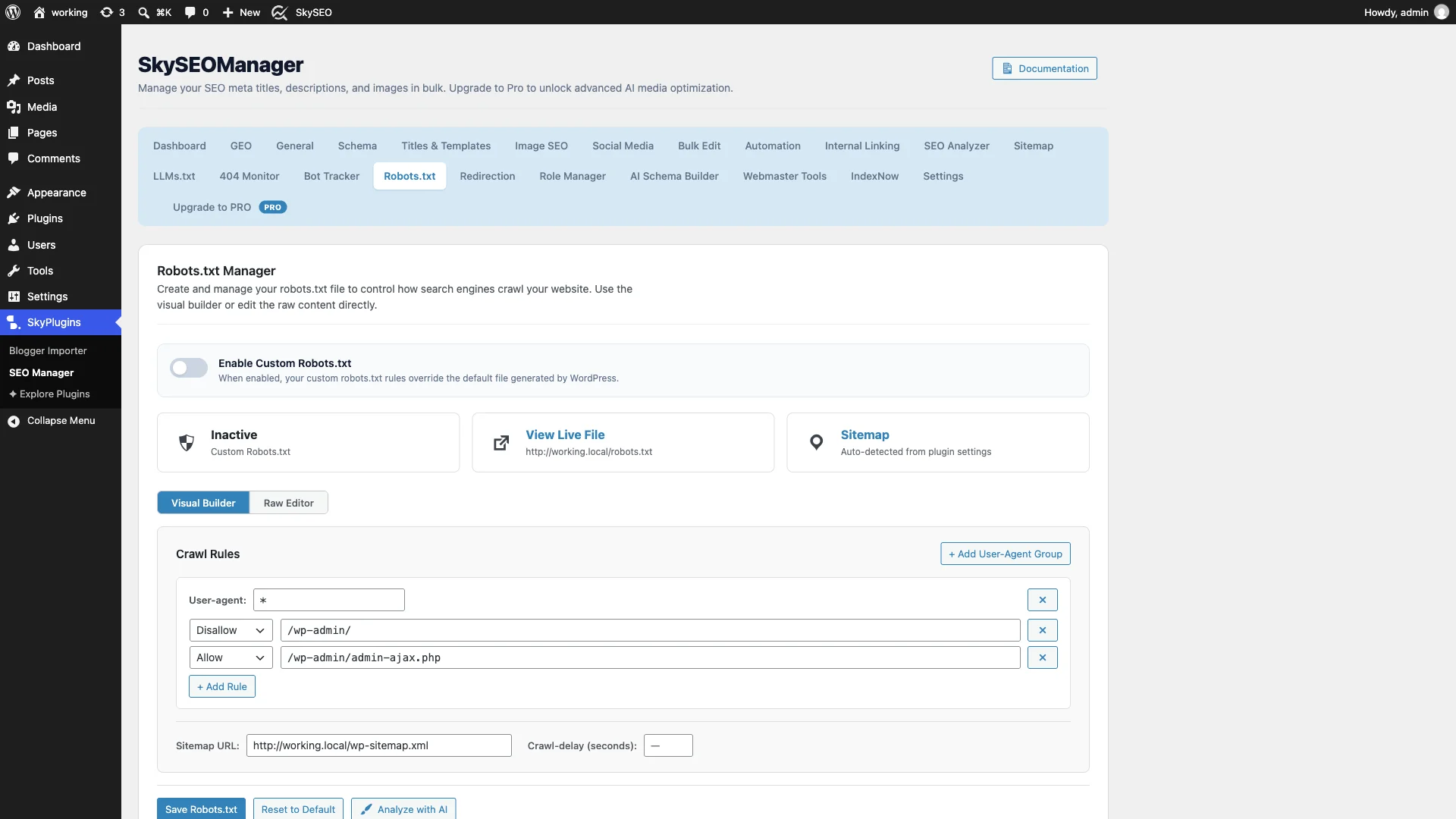This screenshot has height=819, width=1456.
Task: Click the View Live File external icon
Action: (501, 443)
